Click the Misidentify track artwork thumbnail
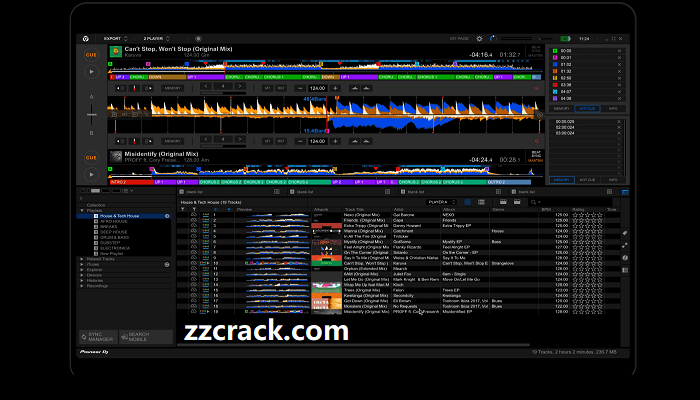The image size is (700, 400). pyautogui.click(x=116, y=157)
